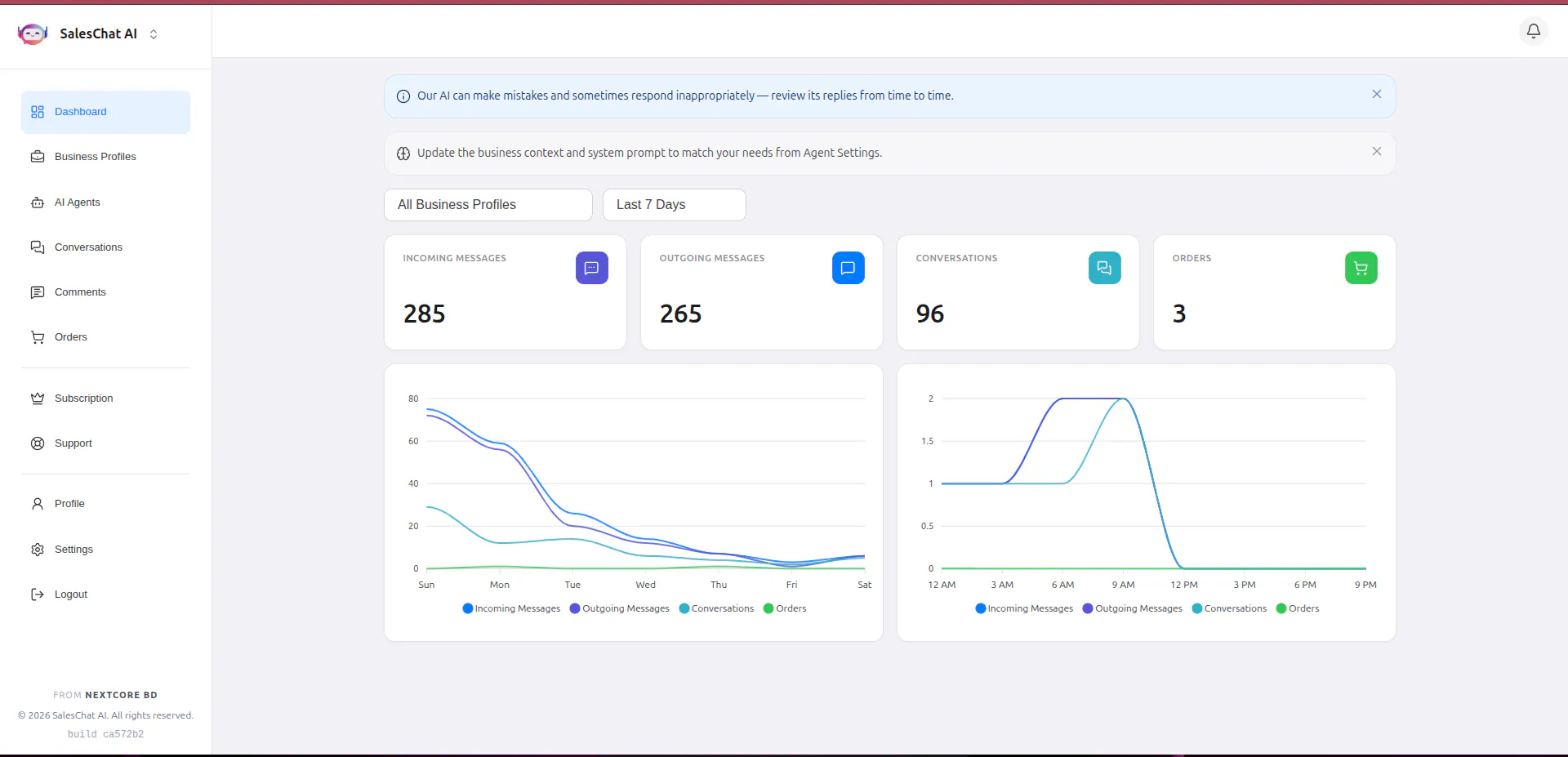Open the Business Profiles menu item

point(105,157)
